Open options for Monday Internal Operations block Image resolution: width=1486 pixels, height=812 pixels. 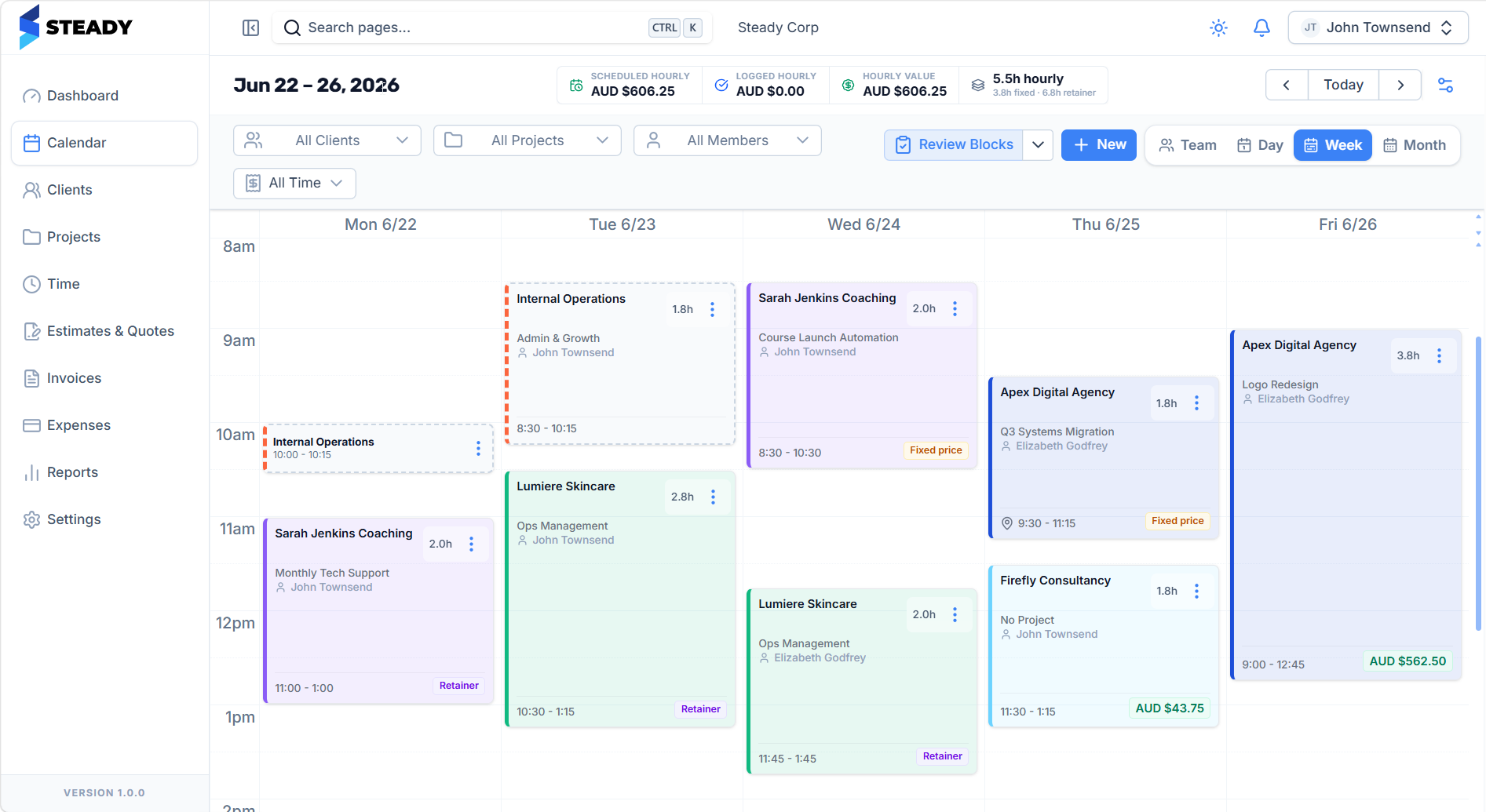click(x=478, y=448)
